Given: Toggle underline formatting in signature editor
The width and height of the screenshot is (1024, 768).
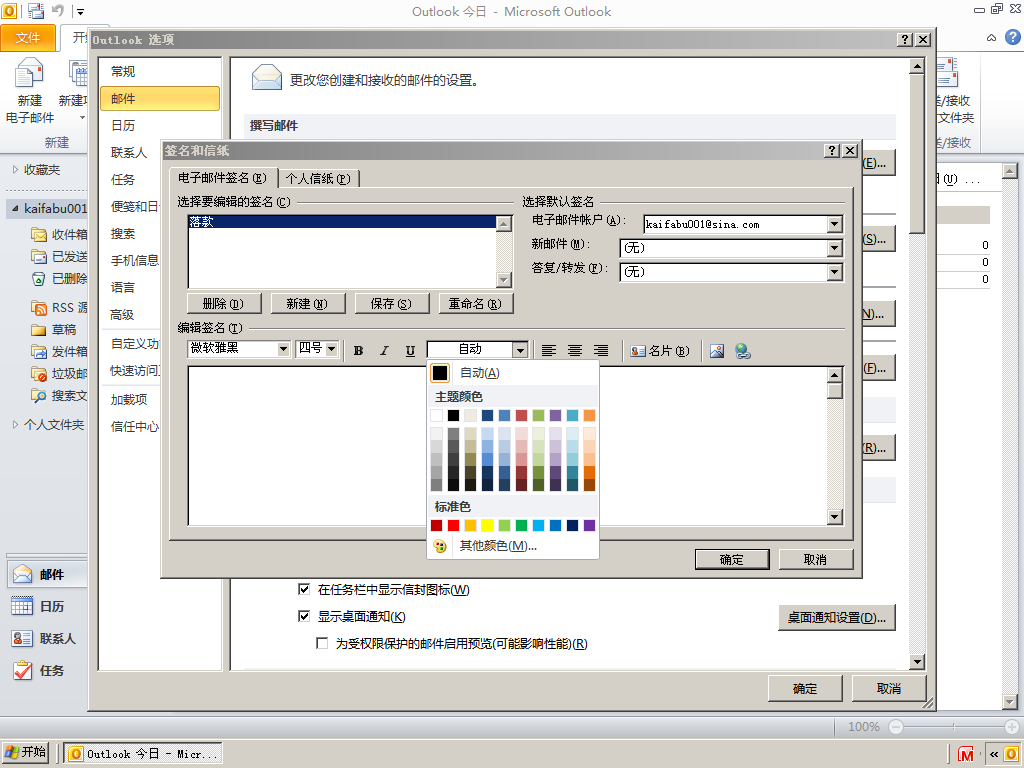Looking at the screenshot, I should (x=410, y=351).
